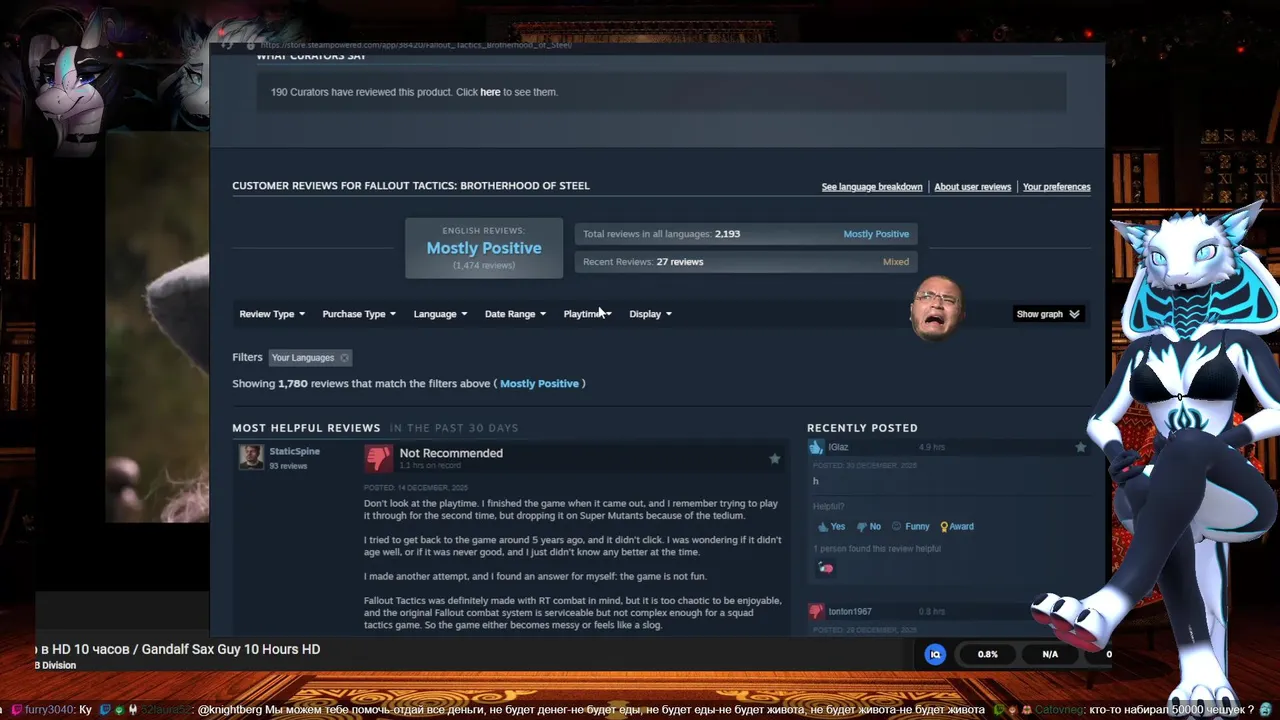The width and height of the screenshot is (1280, 720).
Task: Click the English Reviews Mostly Positive summary box
Action: click(484, 248)
